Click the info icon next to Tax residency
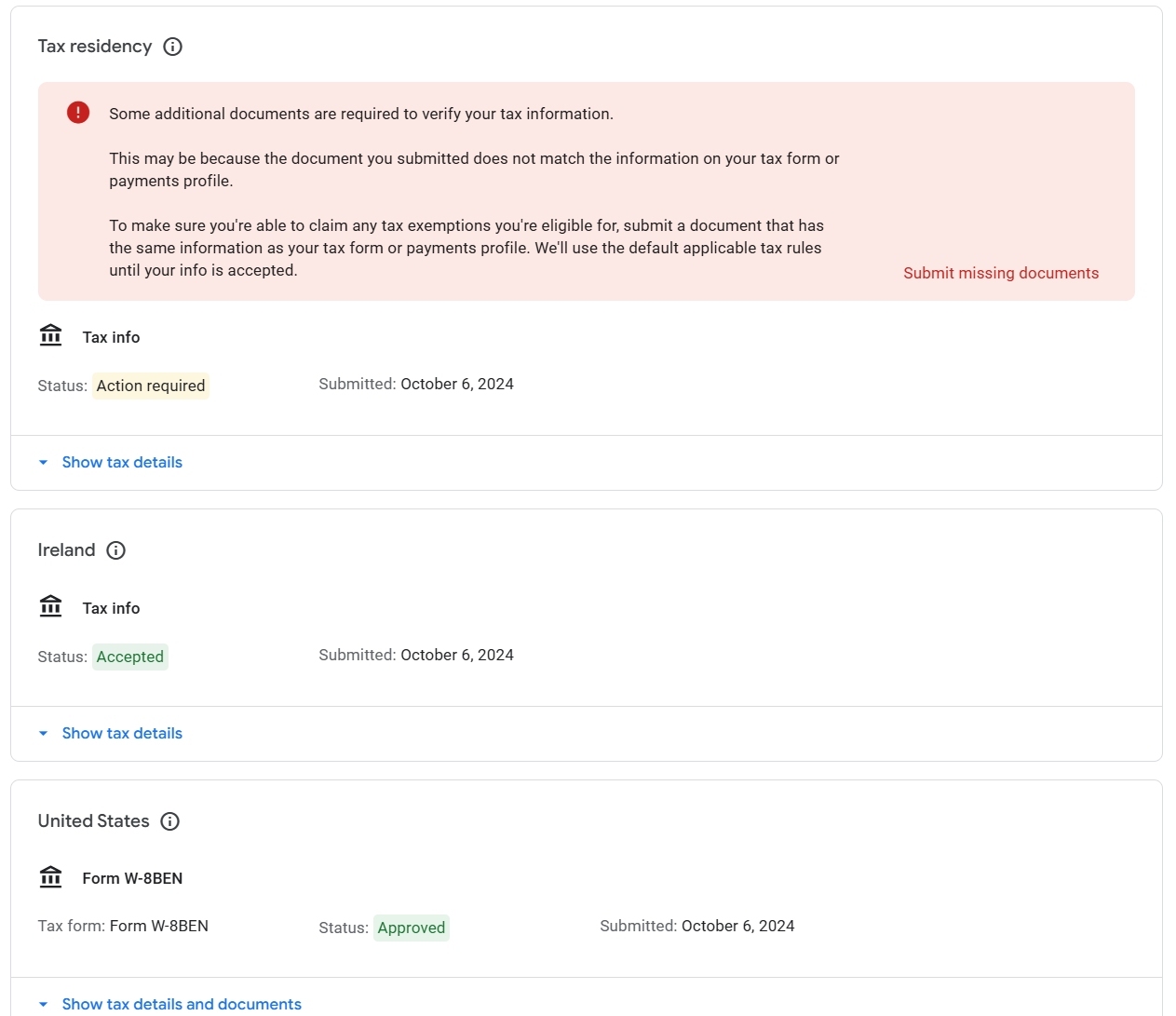The height and width of the screenshot is (1016, 1176). [x=172, y=47]
